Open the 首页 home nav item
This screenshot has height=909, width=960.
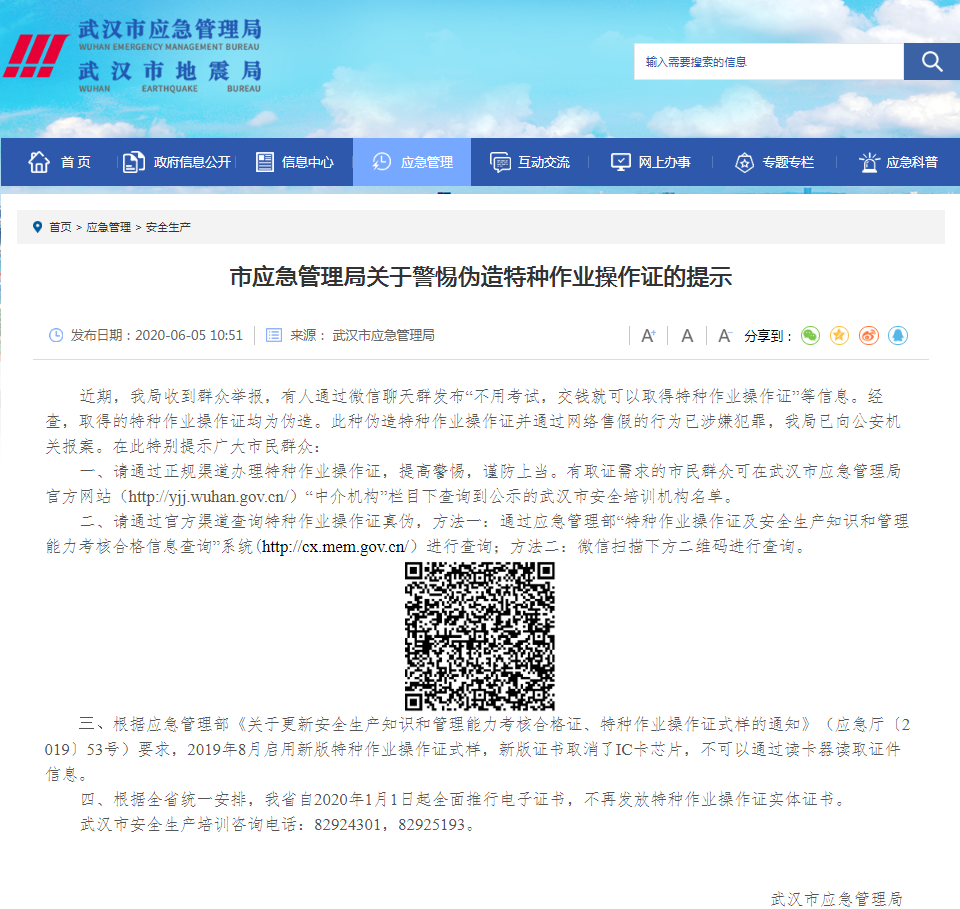pyautogui.click(x=59, y=162)
